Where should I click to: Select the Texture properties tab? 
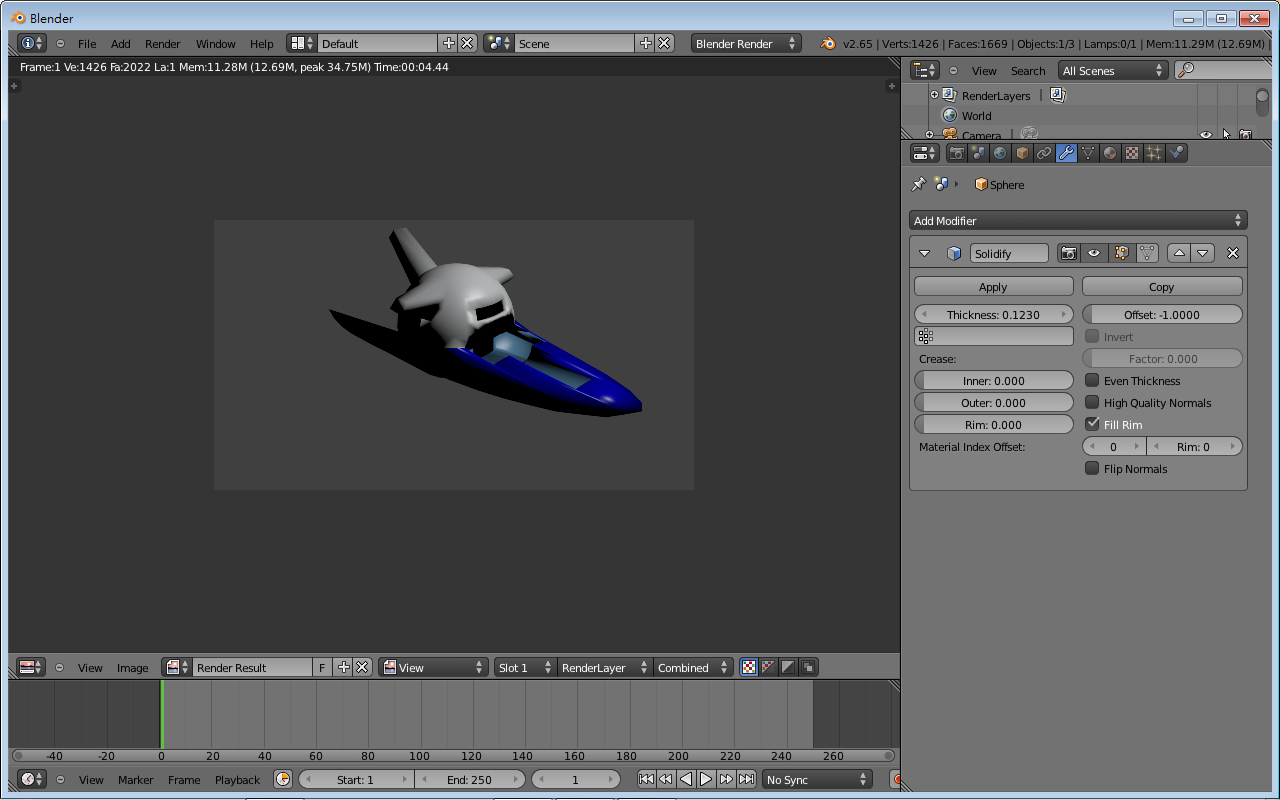click(x=1131, y=152)
